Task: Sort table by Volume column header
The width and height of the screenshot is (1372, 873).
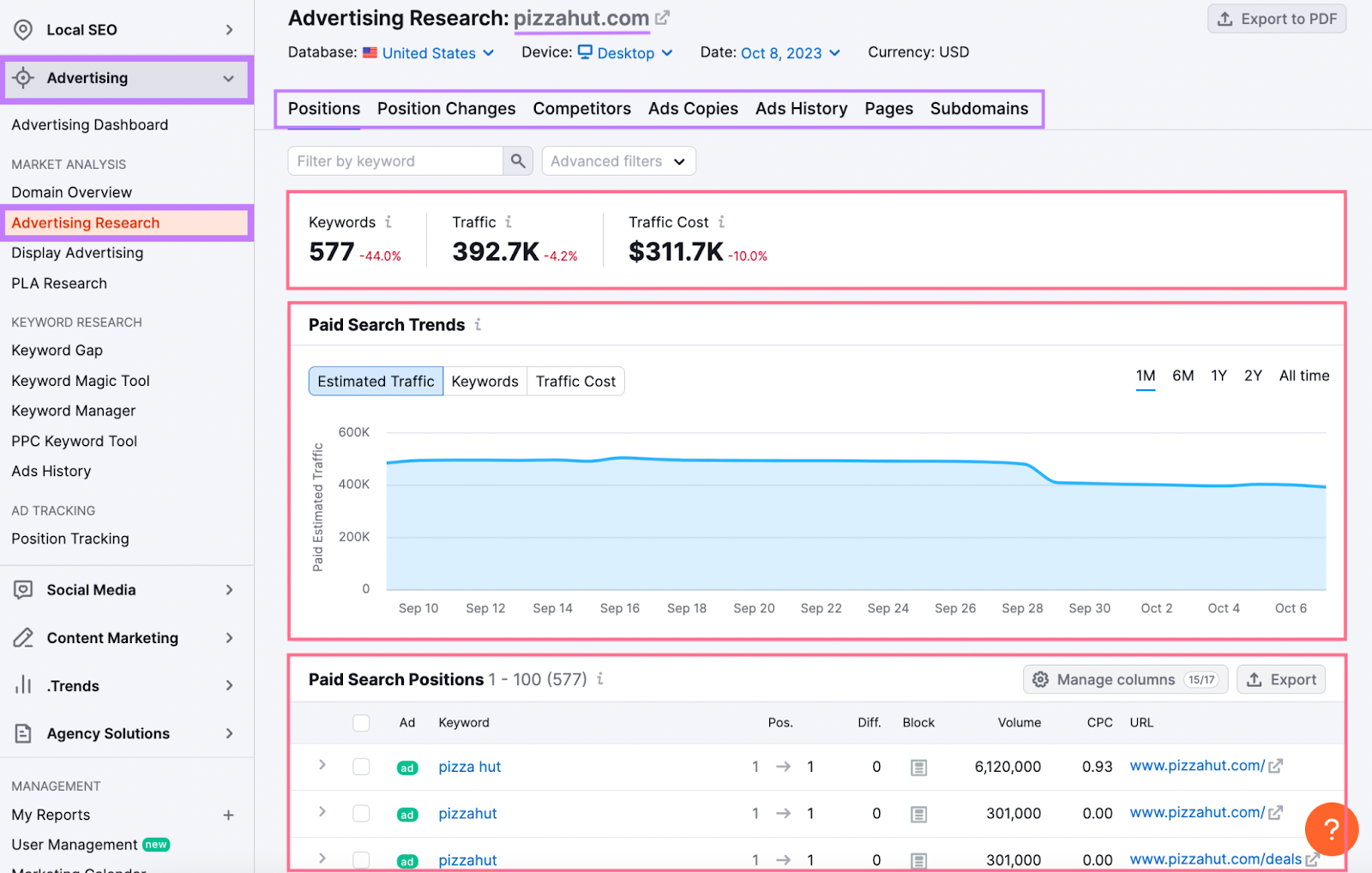Action: coord(1019,723)
